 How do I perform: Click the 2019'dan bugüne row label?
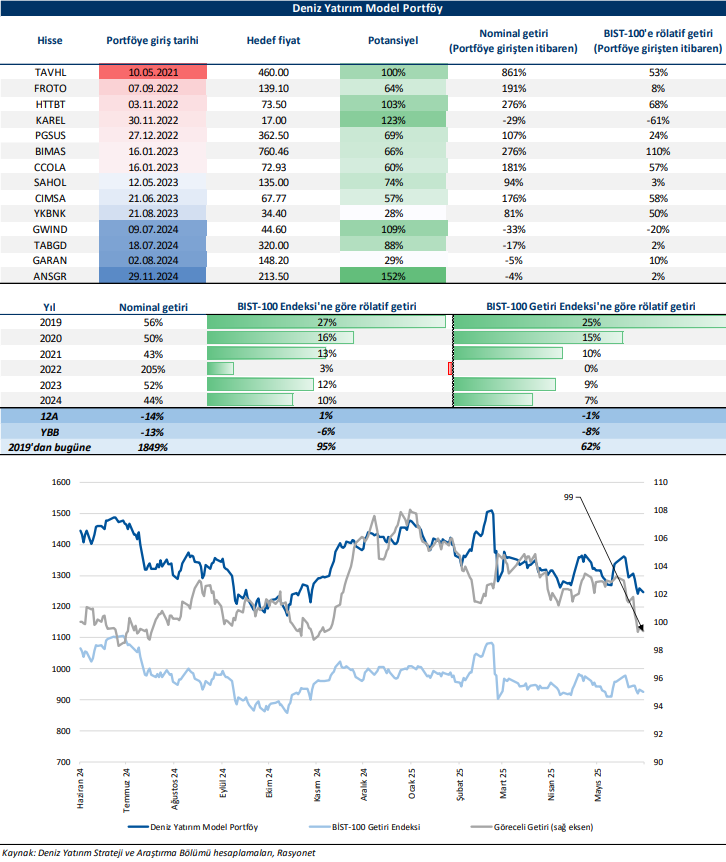click(x=49, y=447)
